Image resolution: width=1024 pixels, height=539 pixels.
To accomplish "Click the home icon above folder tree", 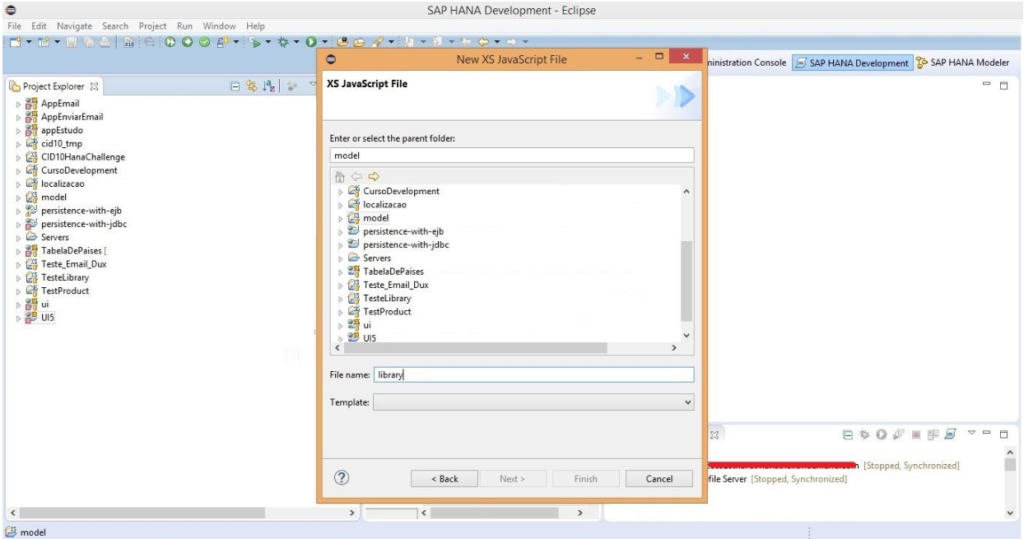I will 340,176.
